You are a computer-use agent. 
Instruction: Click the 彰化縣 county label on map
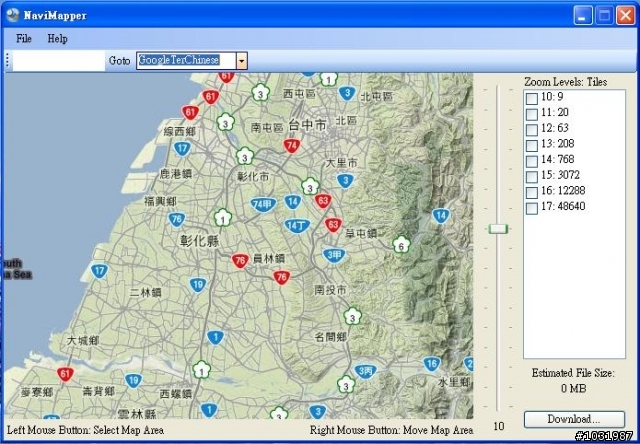tap(200, 241)
